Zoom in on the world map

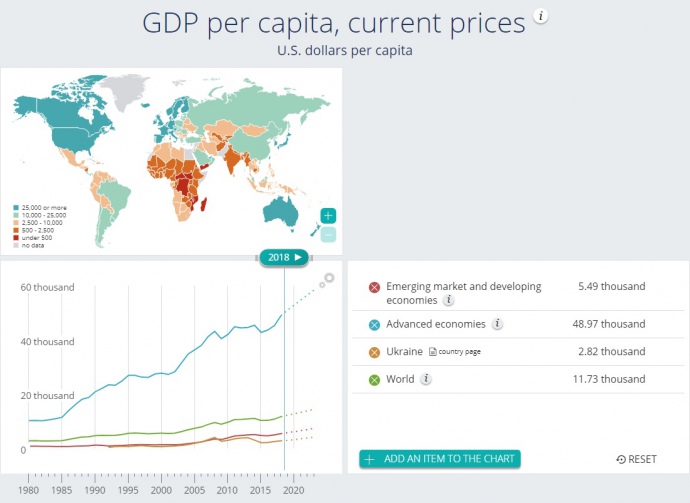click(329, 215)
